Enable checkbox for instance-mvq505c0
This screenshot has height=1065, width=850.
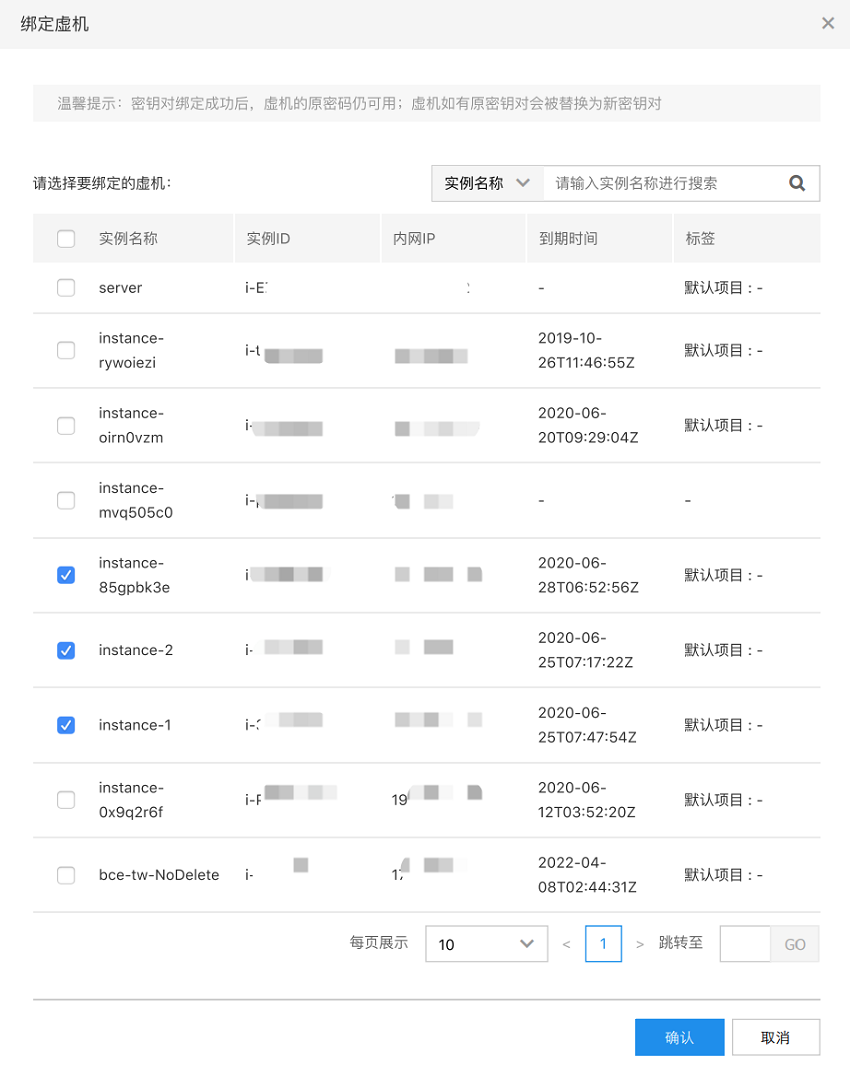(x=66, y=501)
